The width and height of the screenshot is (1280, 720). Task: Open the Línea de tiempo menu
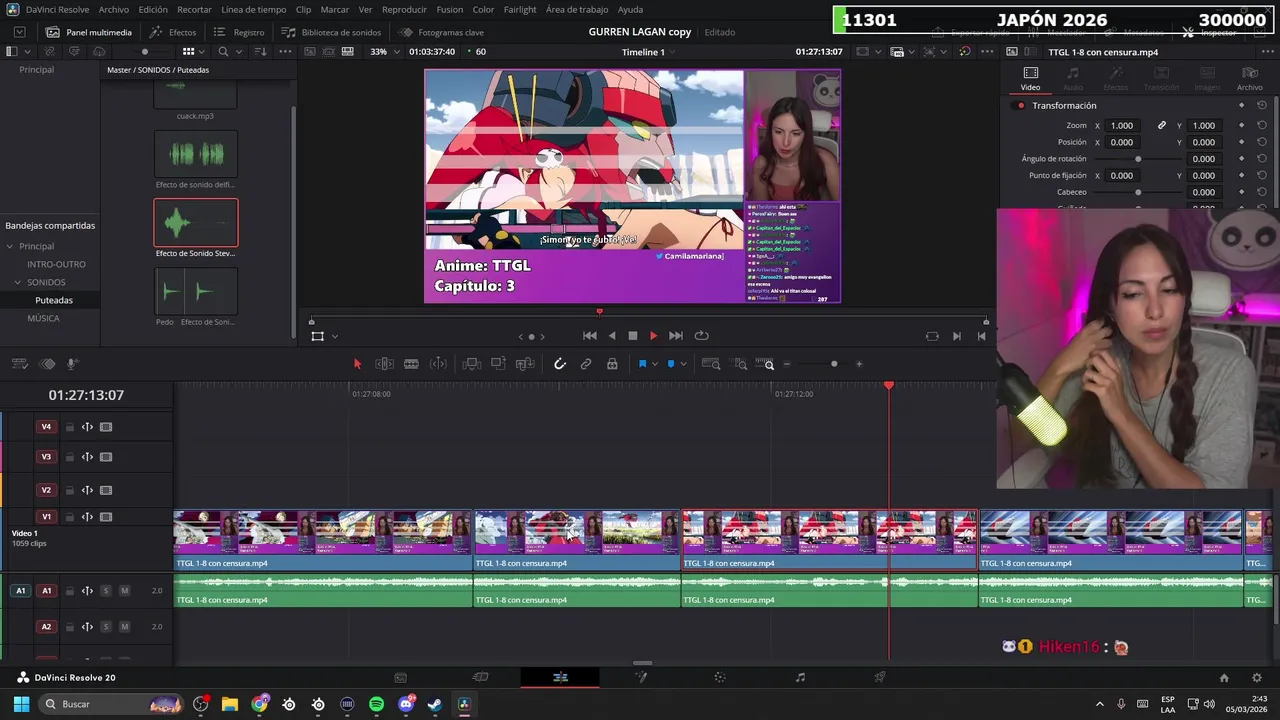pyautogui.click(x=254, y=9)
